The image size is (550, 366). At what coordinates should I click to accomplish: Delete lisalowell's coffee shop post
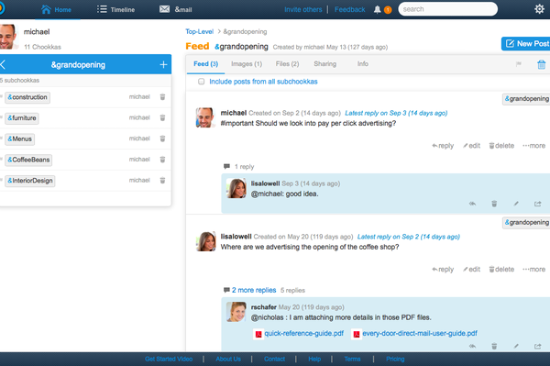502,269
